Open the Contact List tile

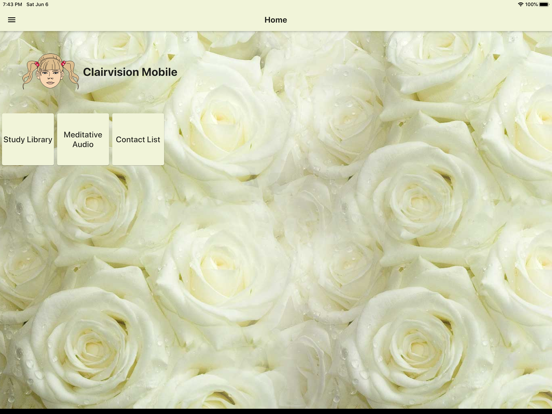coord(138,139)
